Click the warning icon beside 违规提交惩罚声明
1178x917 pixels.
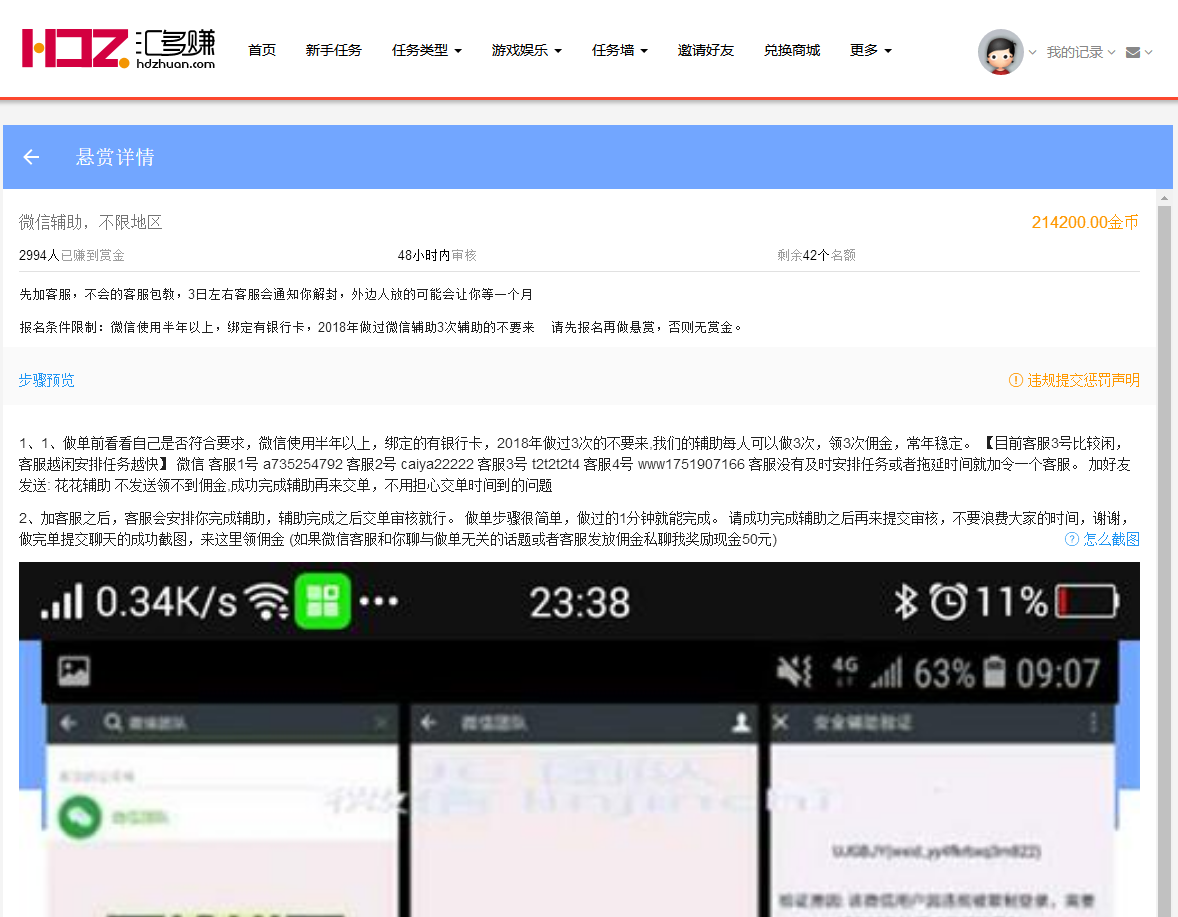pos(1015,380)
